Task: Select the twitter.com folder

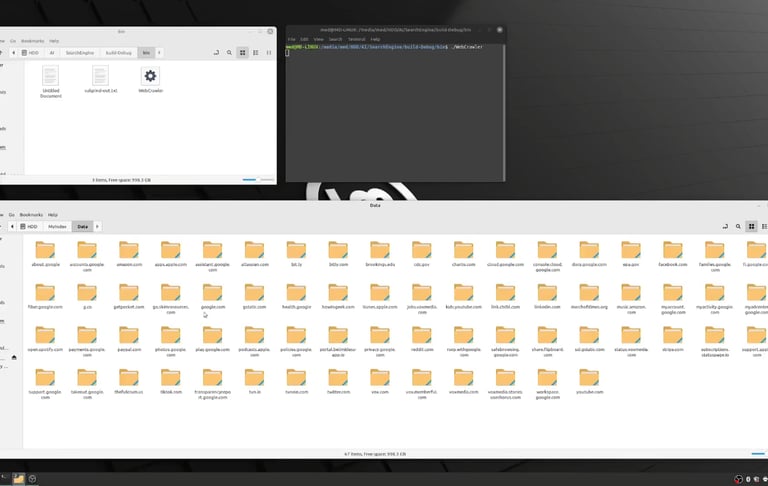Action: pos(338,381)
